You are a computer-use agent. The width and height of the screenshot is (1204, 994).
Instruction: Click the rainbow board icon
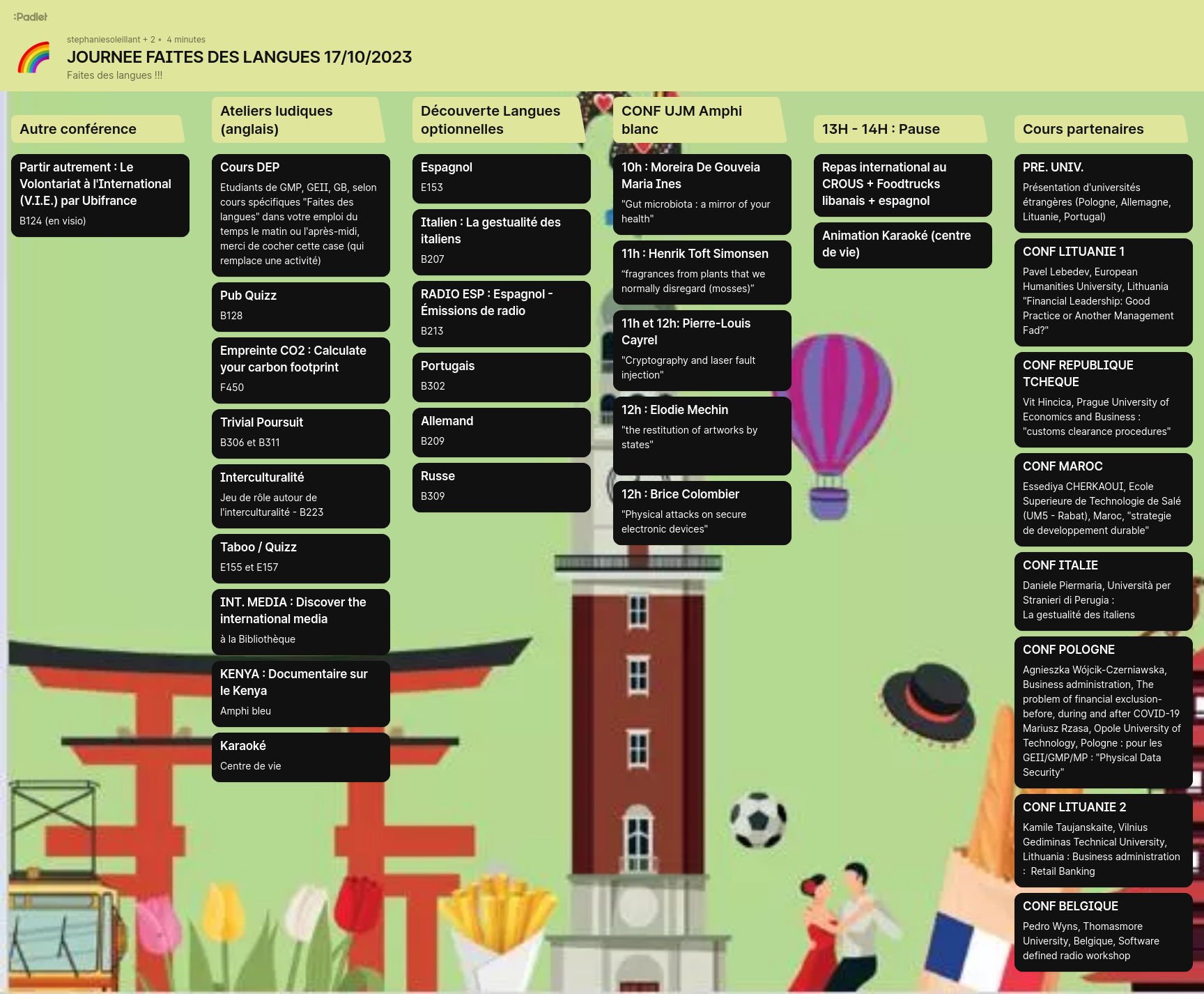pyautogui.click(x=34, y=58)
